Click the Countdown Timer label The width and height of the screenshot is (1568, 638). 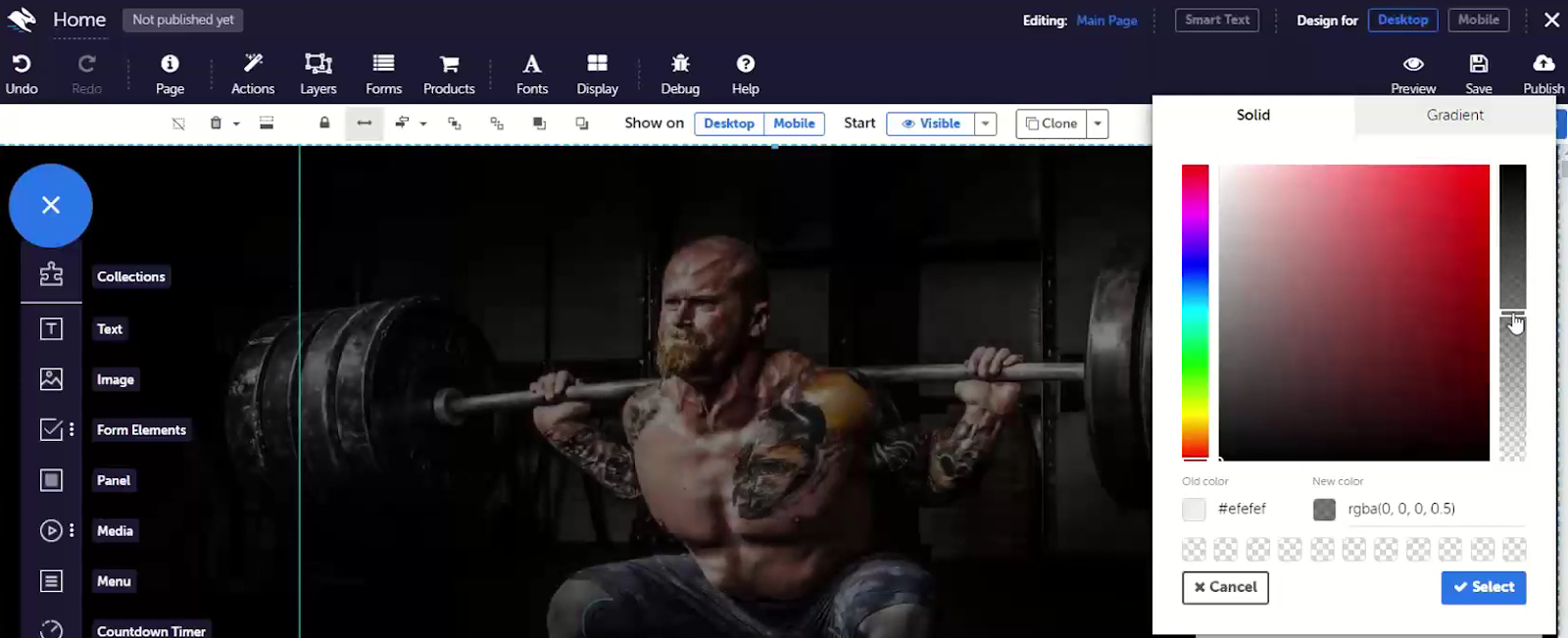151,630
